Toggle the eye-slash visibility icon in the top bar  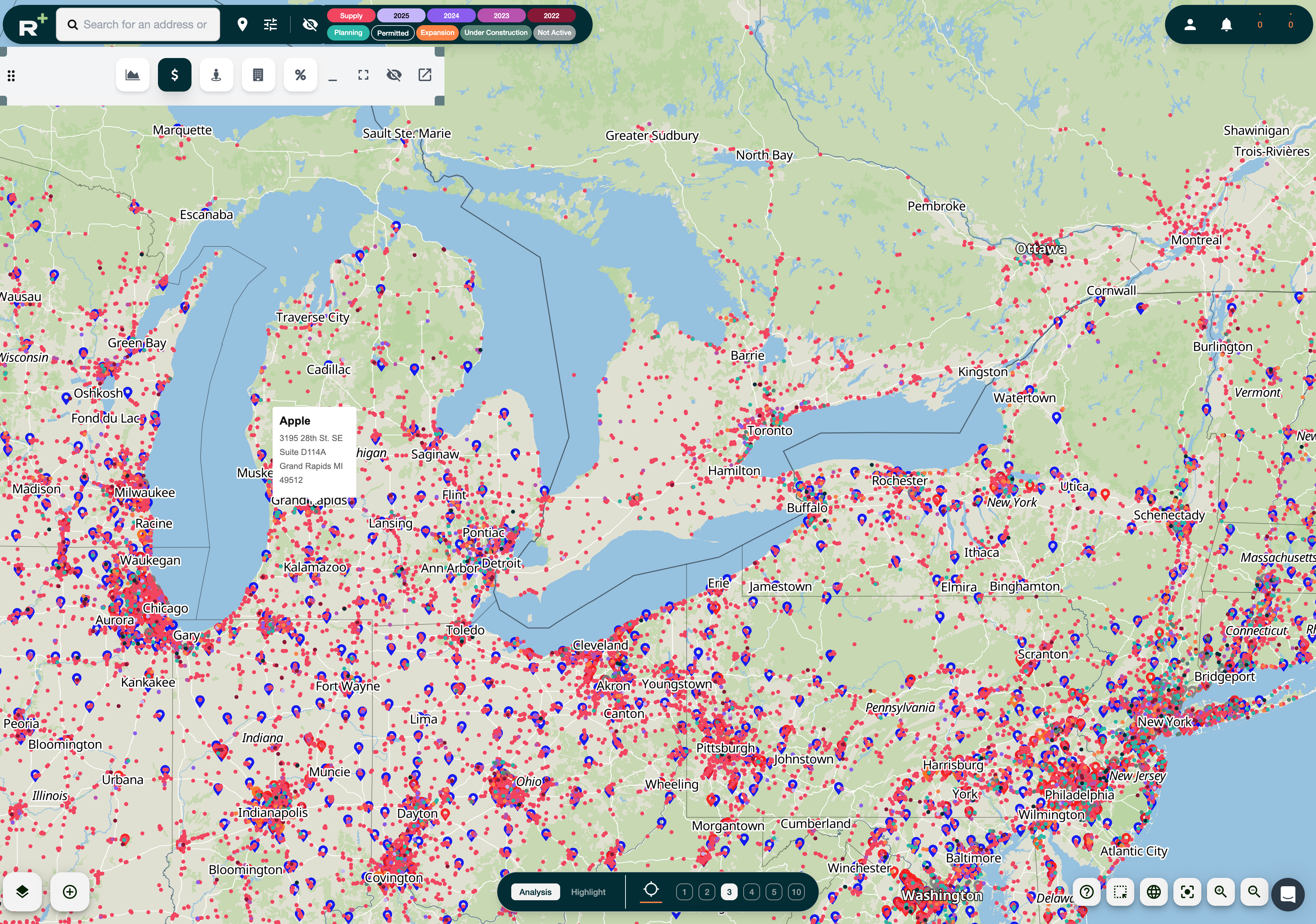310,25
